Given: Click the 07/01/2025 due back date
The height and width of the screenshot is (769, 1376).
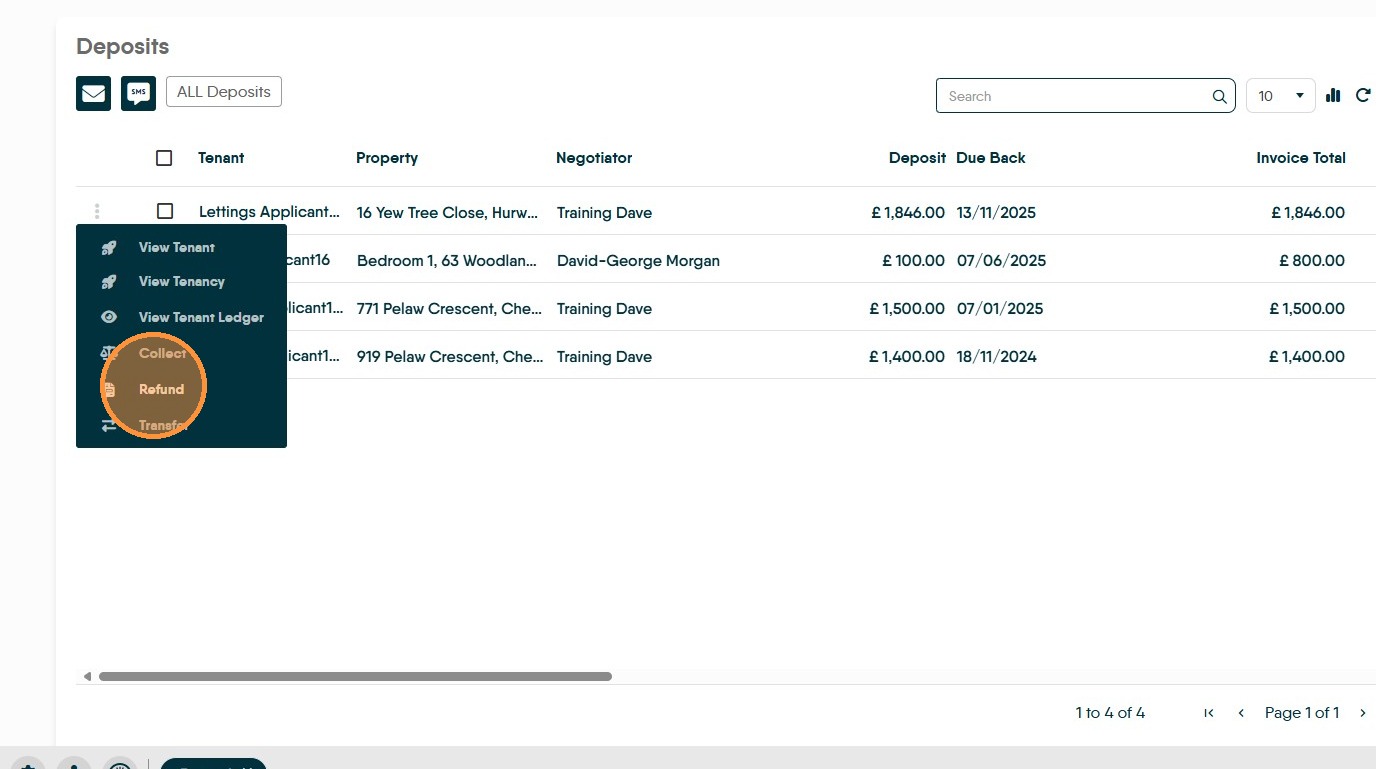Looking at the screenshot, I should (x=1000, y=309).
